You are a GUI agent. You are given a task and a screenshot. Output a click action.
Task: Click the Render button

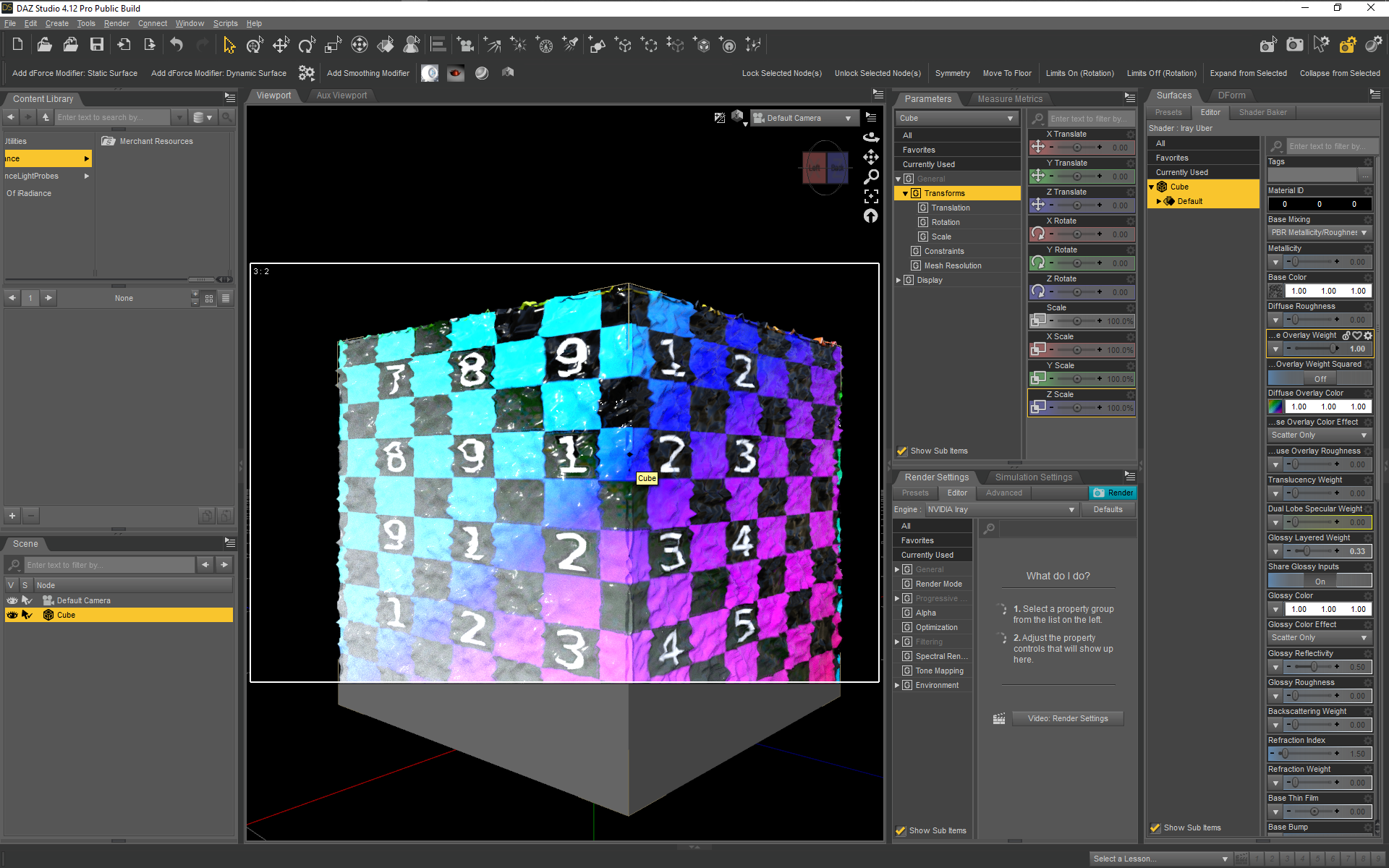coord(1113,493)
